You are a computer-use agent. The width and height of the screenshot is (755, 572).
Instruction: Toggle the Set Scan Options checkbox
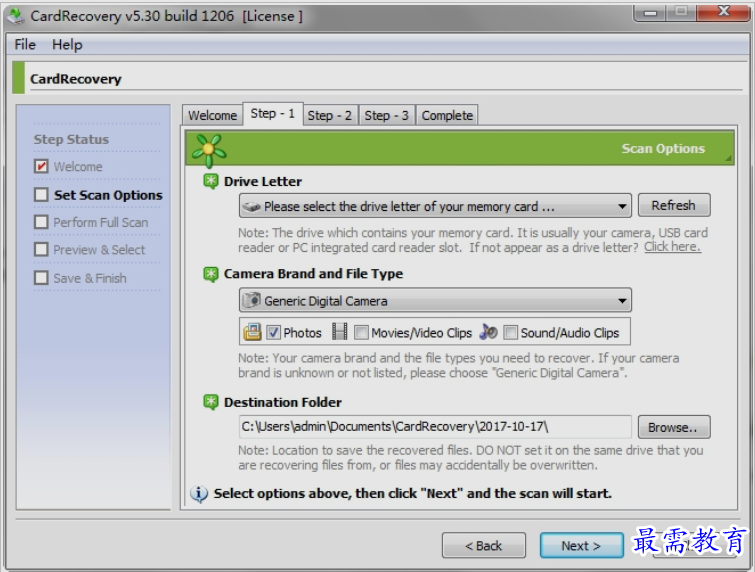tap(41, 195)
